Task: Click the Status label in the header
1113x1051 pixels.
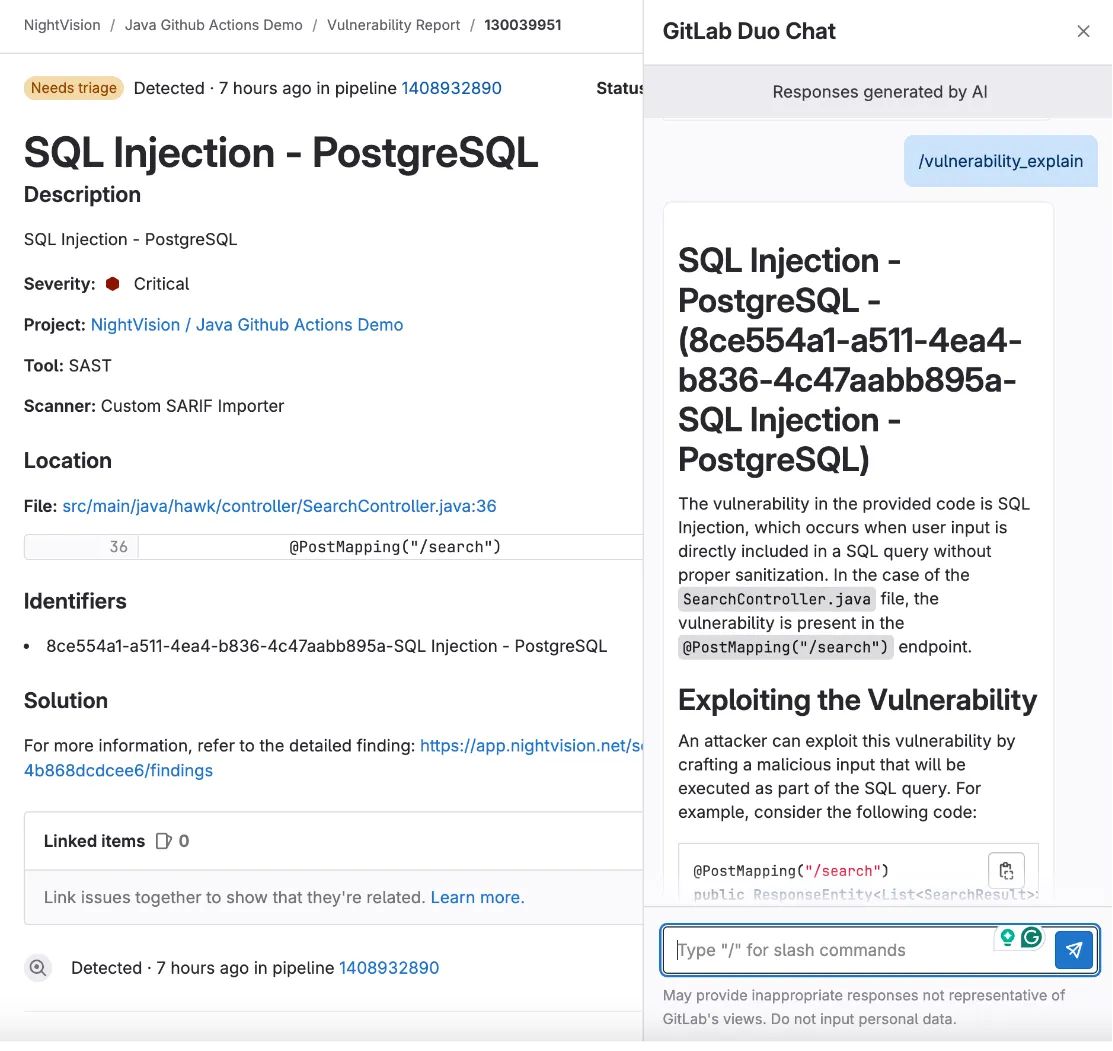Action: pos(619,88)
